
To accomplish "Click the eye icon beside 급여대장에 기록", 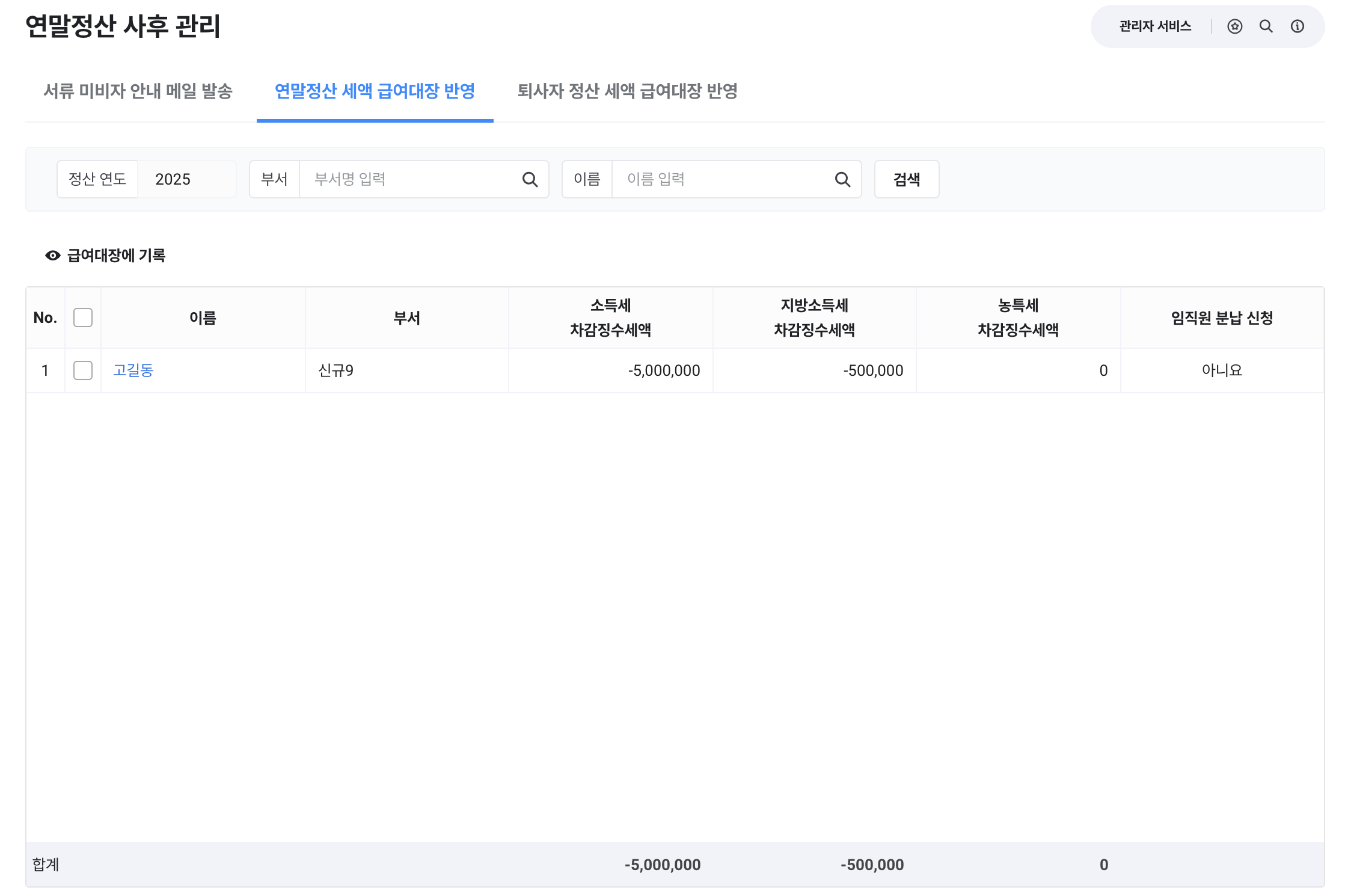I will [x=53, y=256].
